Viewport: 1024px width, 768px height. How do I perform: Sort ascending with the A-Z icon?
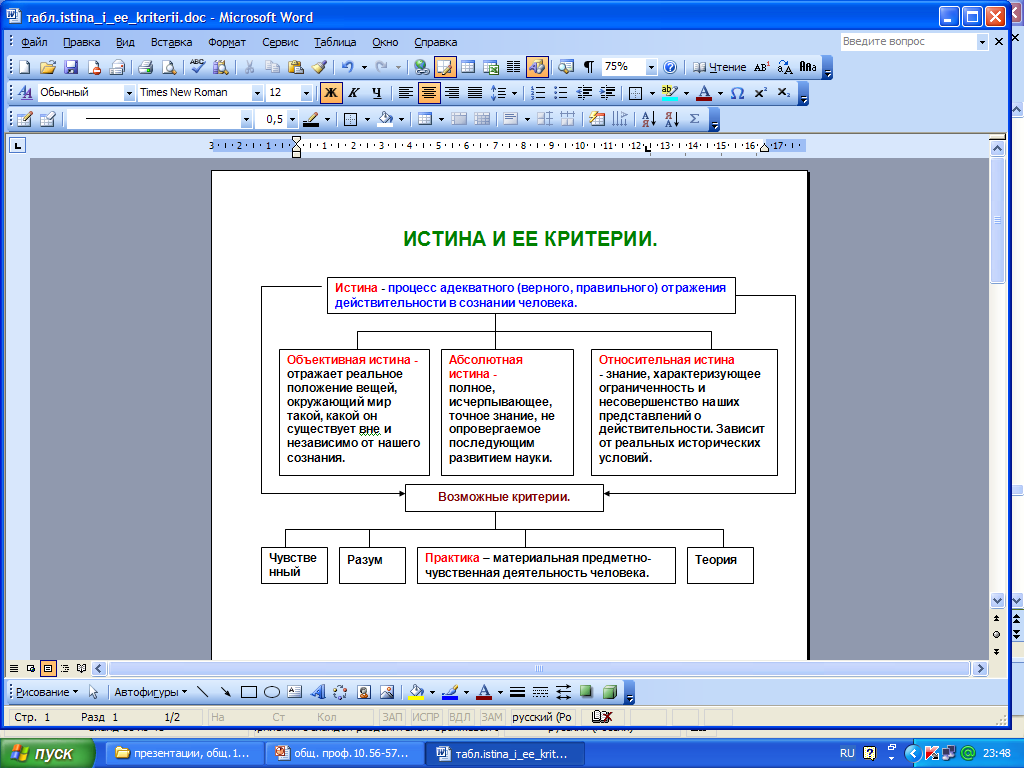pyautogui.click(x=648, y=119)
